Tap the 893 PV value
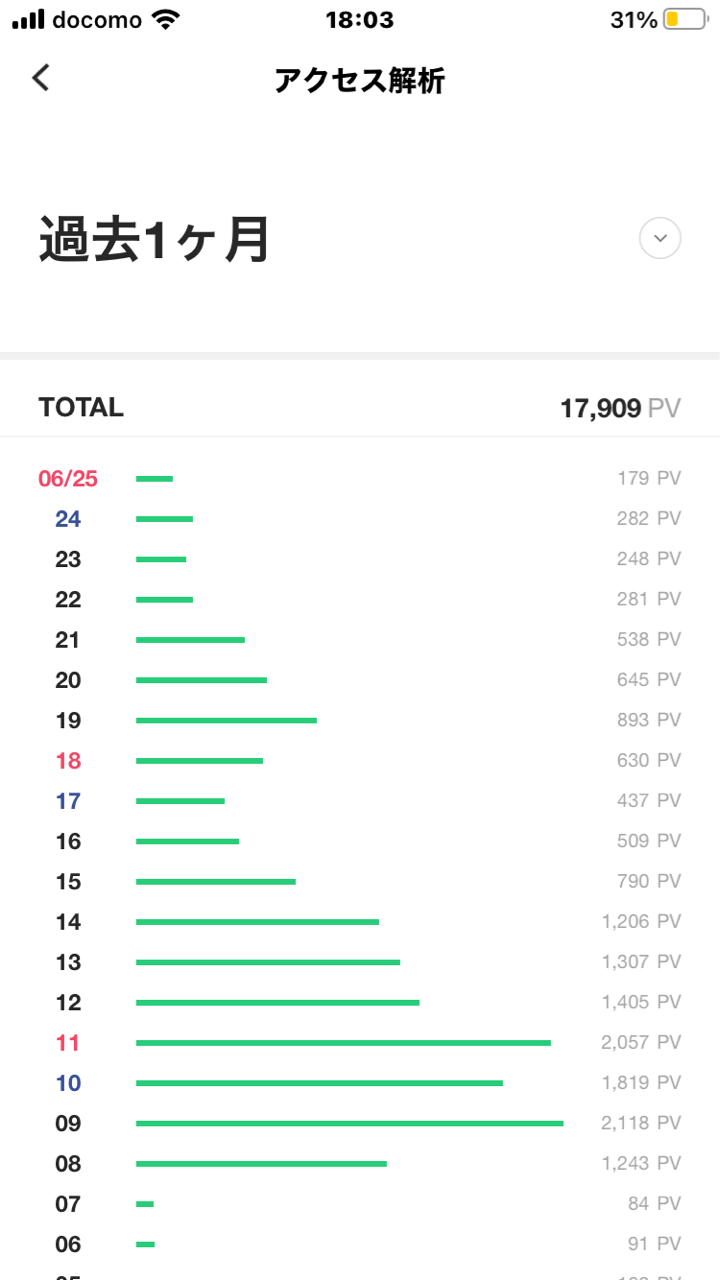Screen dimensions: 720x1280 pyautogui.click(x=649, y=720)
